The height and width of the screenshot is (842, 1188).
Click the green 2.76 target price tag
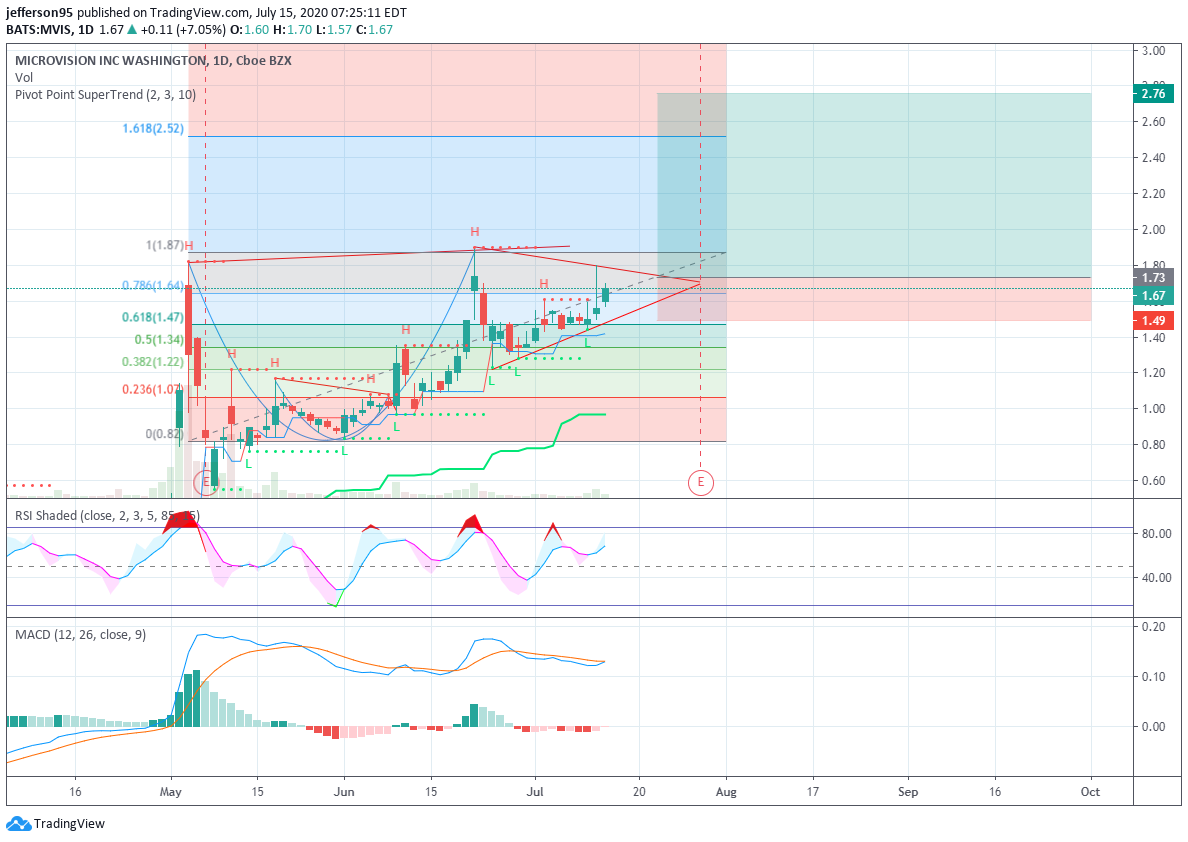click(1153, 94)
